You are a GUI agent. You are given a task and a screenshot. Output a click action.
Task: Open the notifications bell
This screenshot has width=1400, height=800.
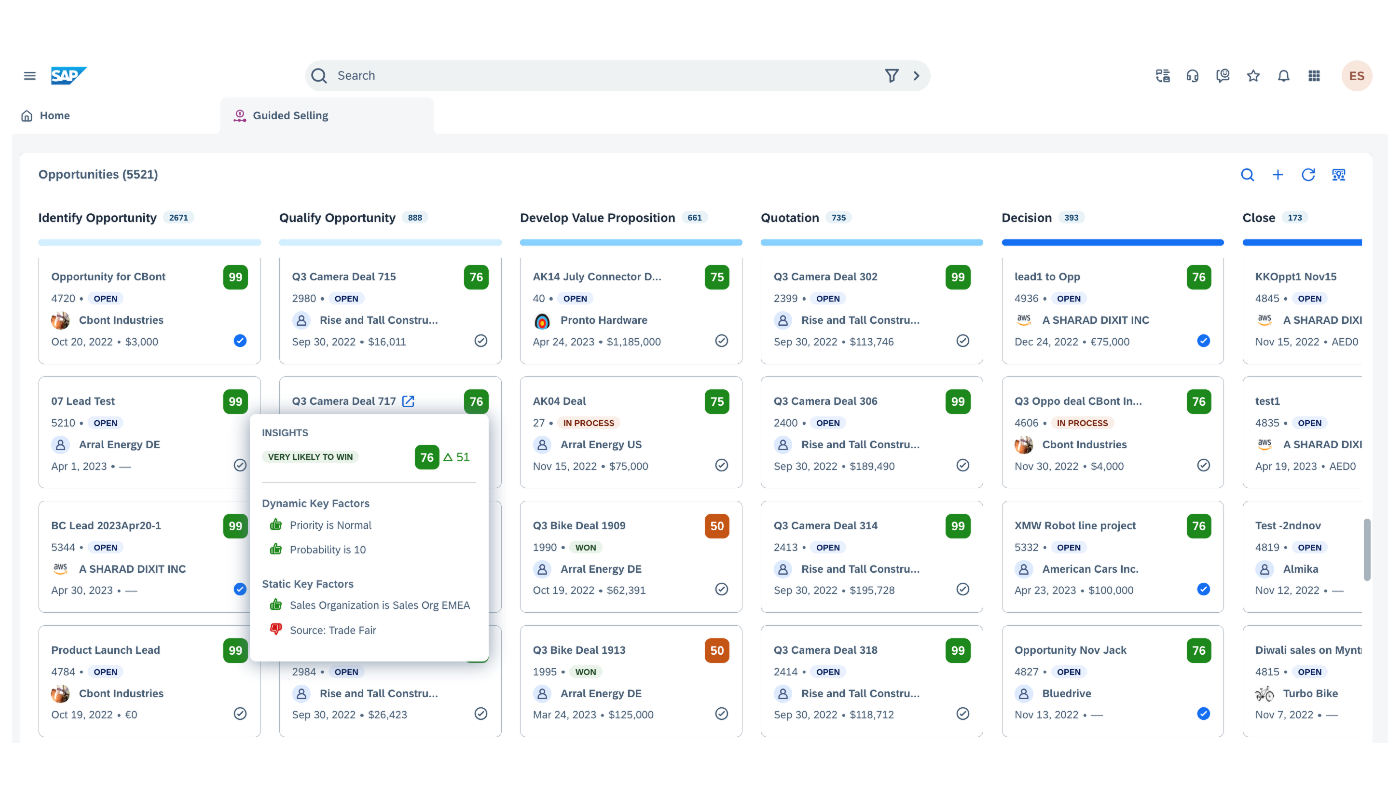click(1284, 76)
